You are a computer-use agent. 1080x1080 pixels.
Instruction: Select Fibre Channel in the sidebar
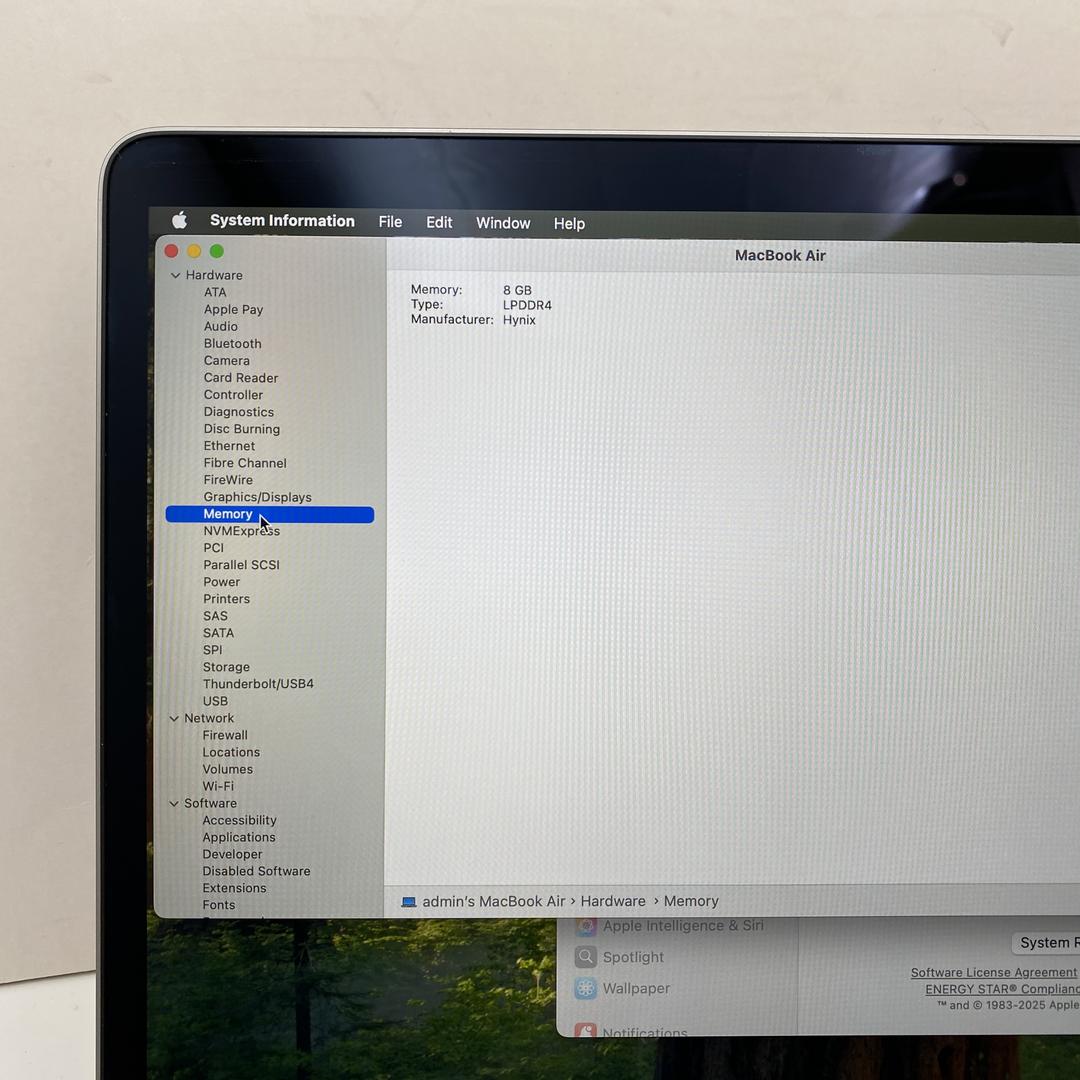point(245,463)
